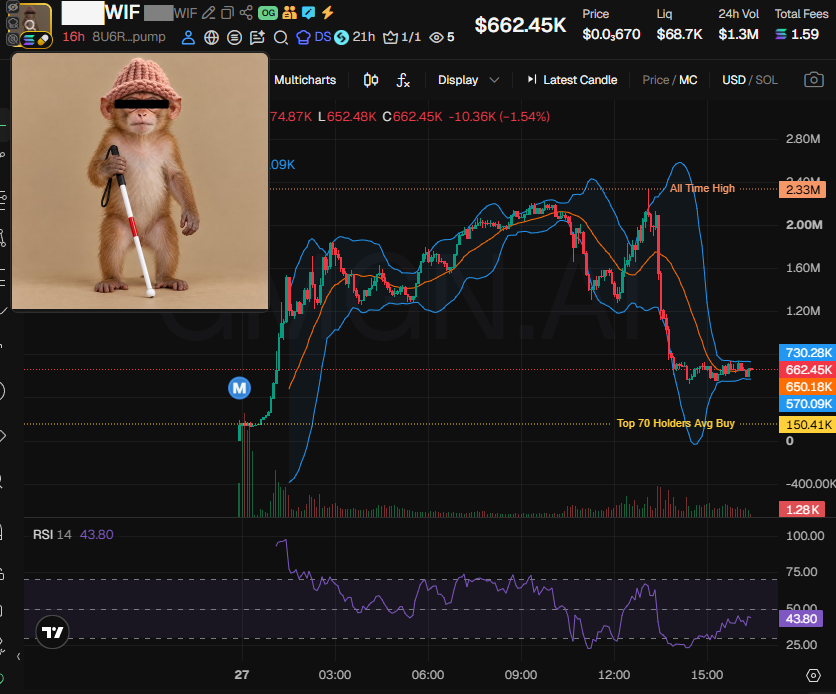
Task: Click the 16h token age label
Action: [74, 37]
